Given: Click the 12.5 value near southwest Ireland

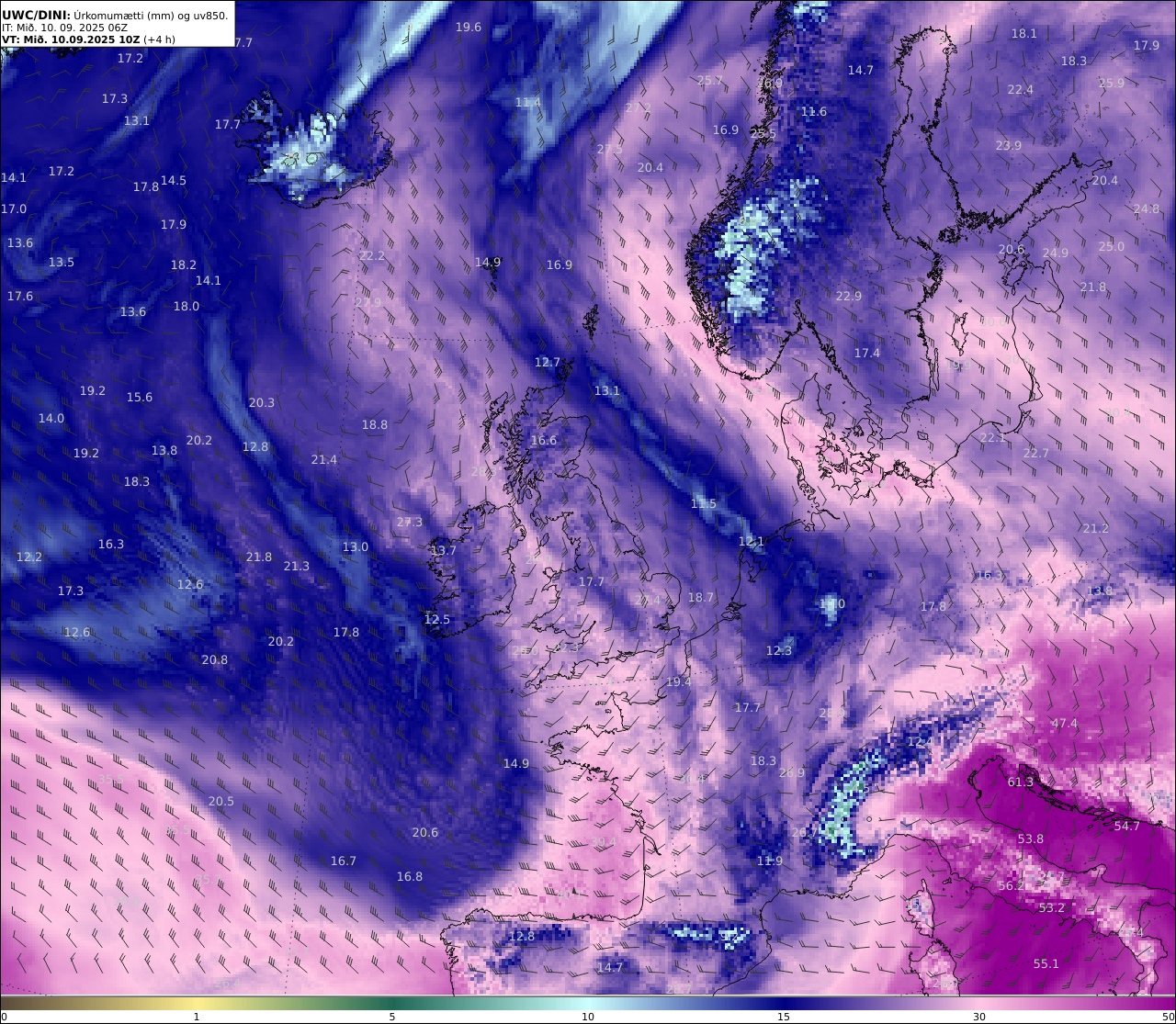Looking at the screenshot, I should (x=437, y=620).
